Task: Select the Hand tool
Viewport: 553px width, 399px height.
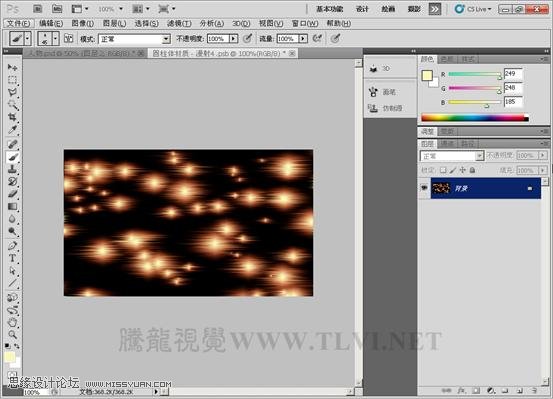Action: (13, 322)
